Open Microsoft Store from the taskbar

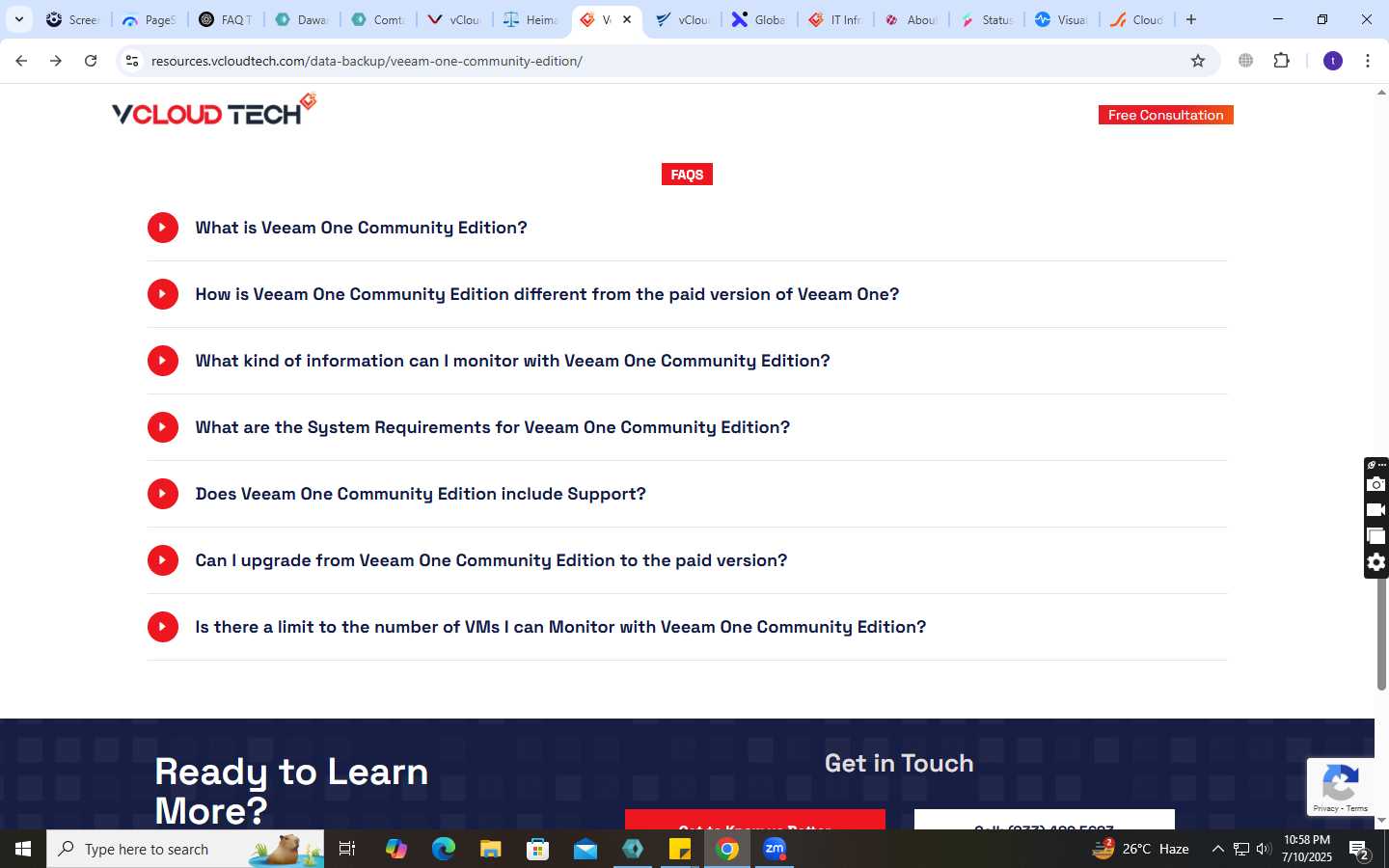tap(537, 849)
